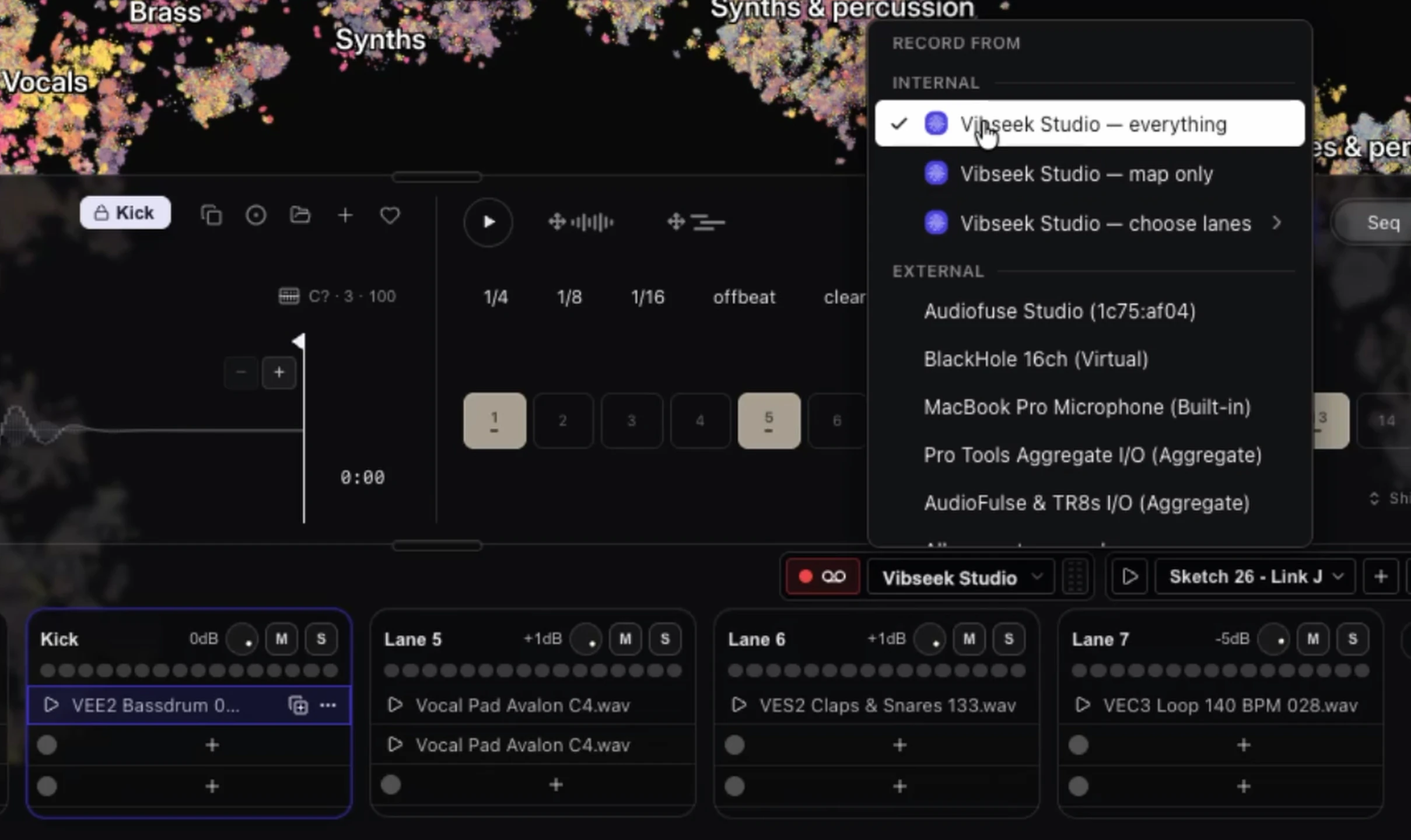This screenshot has height=840, width=1411.
Task: Click the duplicate icon on VEE2 Bassdrum row
Action: (x=298, y=705)
